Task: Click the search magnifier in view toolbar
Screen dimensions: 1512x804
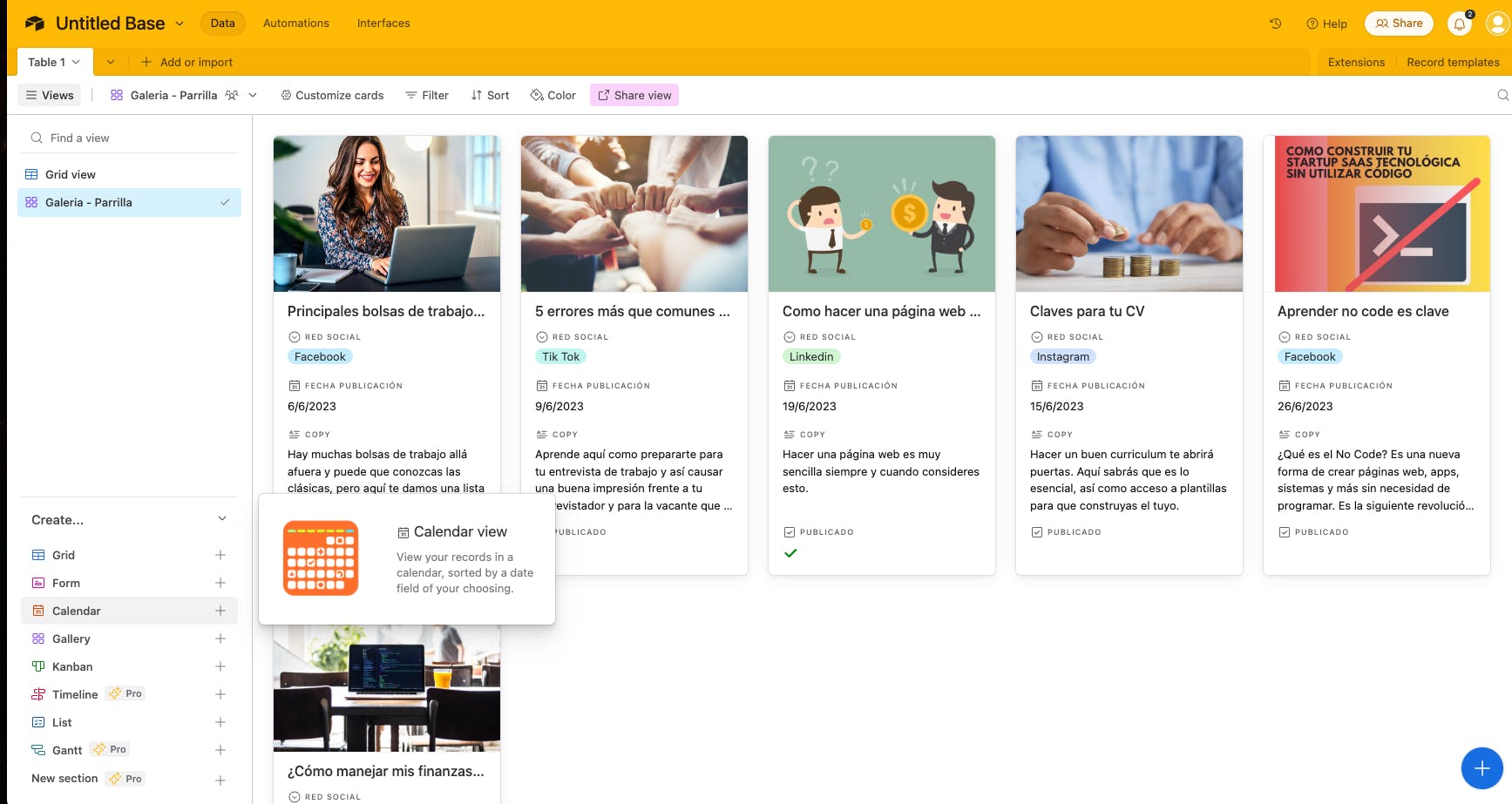Action: (1502, 95)
